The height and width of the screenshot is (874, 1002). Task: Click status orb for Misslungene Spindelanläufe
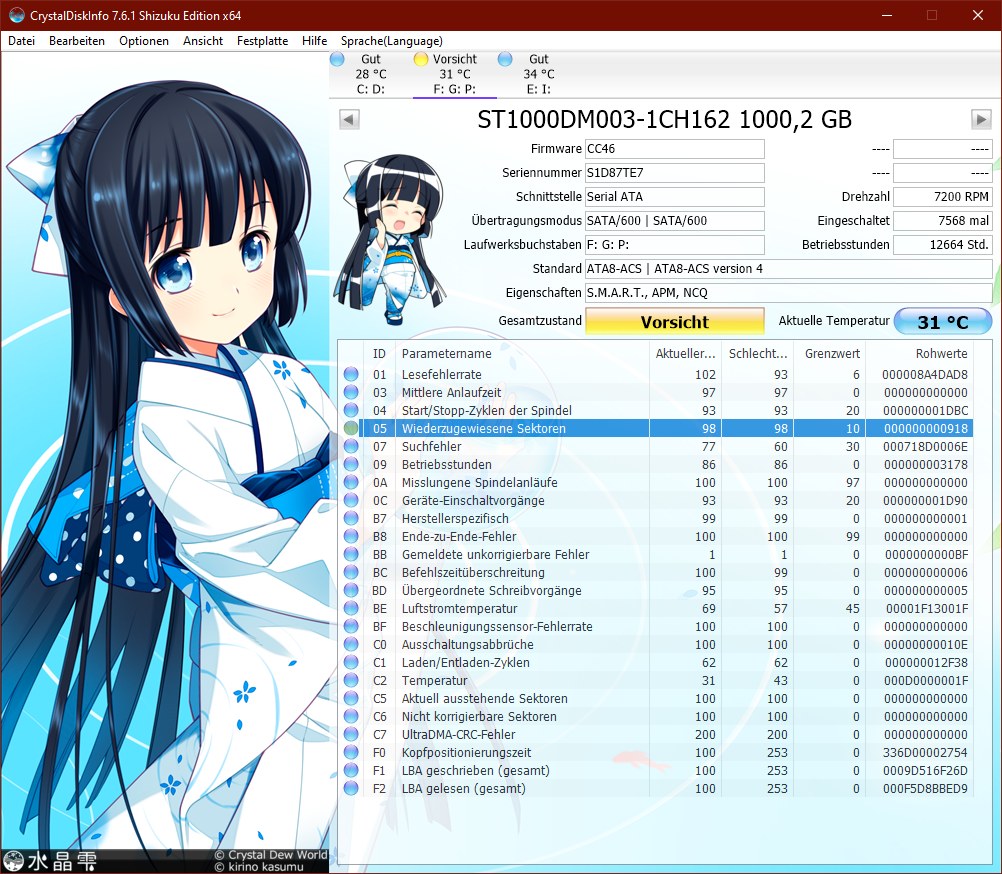351,482
